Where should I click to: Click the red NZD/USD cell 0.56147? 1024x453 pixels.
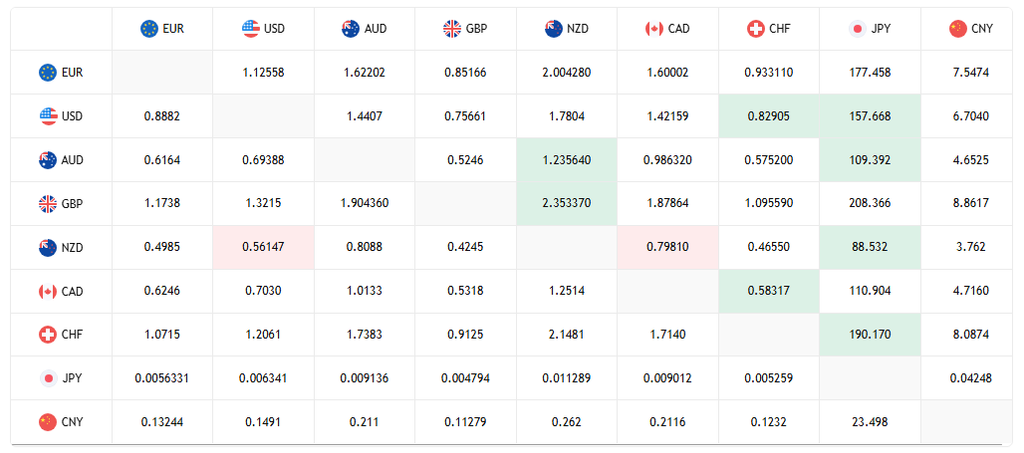point(263,247)
